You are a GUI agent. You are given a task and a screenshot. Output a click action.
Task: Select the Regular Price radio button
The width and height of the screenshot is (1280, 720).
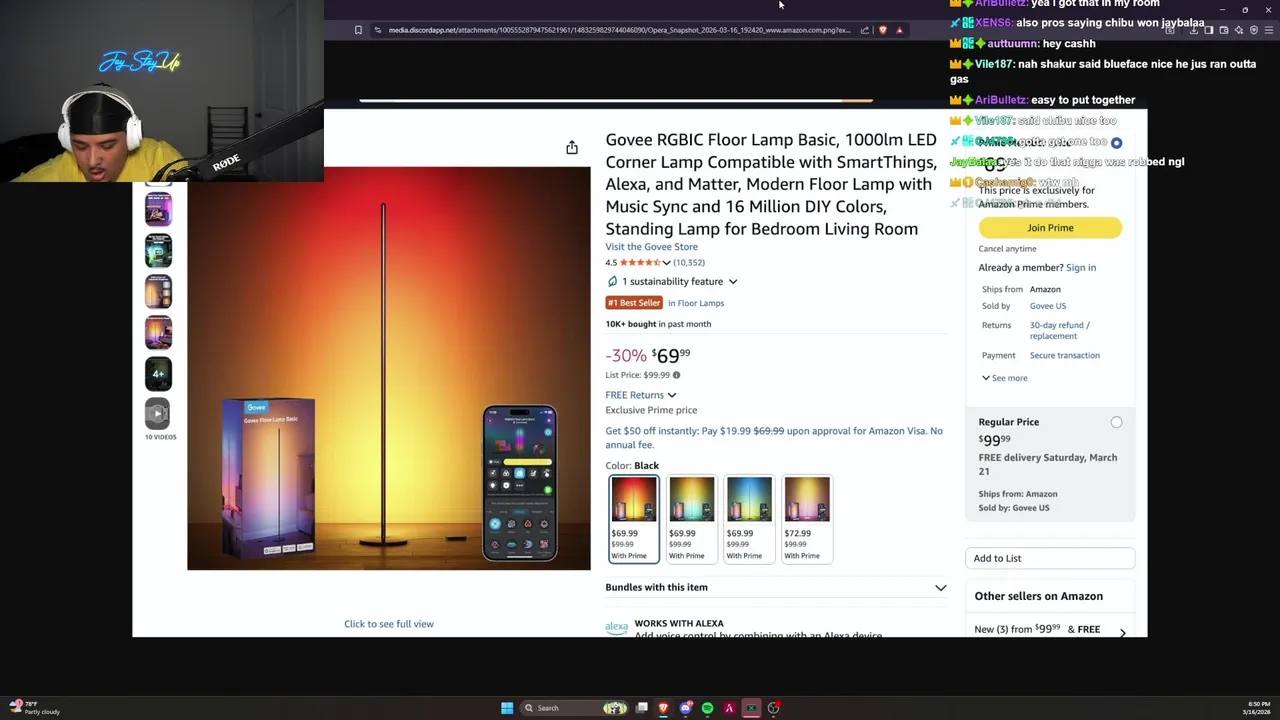point(1116,422)
